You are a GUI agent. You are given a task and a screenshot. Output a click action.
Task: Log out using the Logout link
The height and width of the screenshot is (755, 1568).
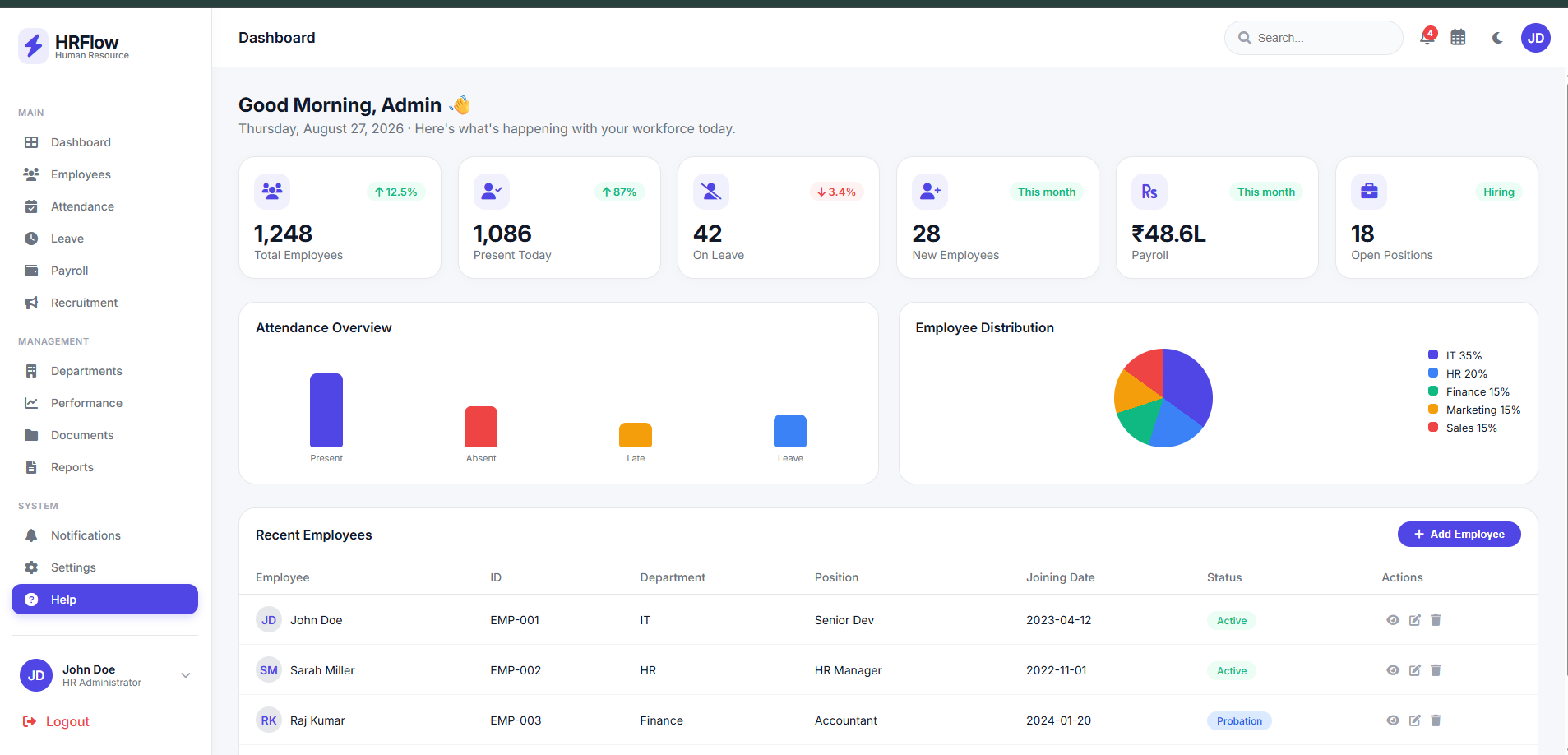point(56,721)
